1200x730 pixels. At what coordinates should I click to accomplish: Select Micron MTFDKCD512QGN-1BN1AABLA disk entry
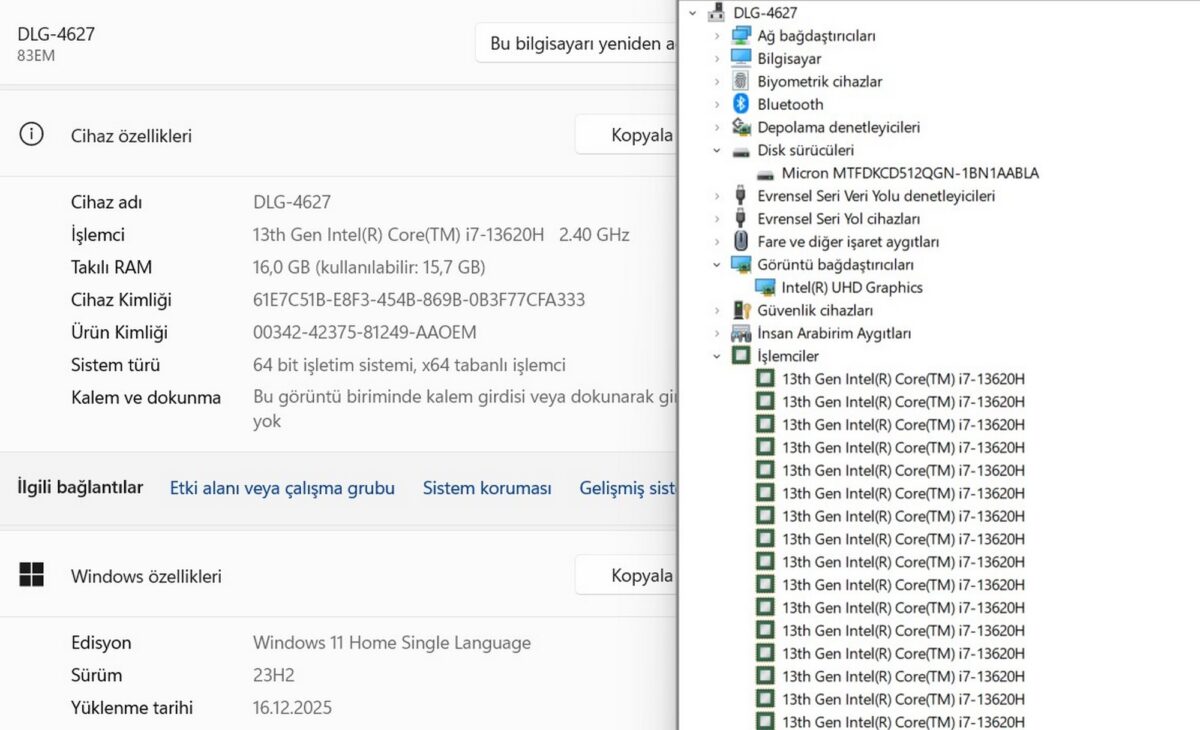click(910, 173)
